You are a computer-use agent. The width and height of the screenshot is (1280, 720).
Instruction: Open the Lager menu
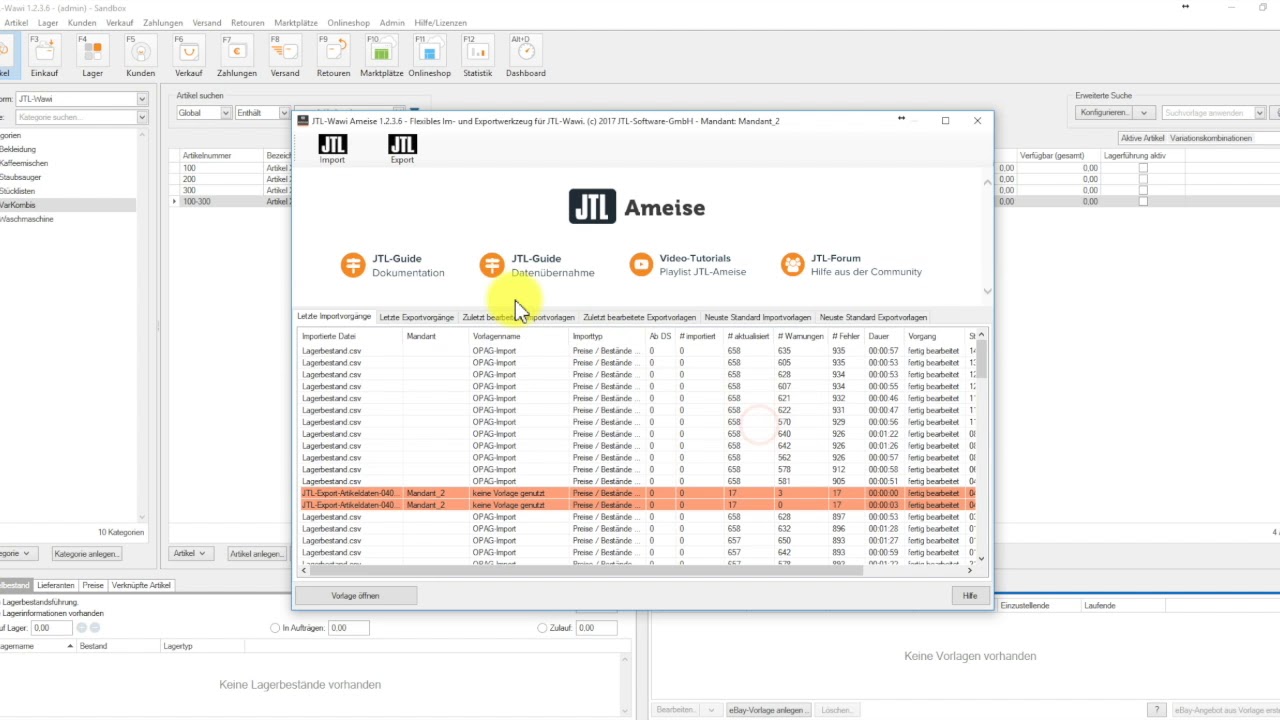[47, 22]
